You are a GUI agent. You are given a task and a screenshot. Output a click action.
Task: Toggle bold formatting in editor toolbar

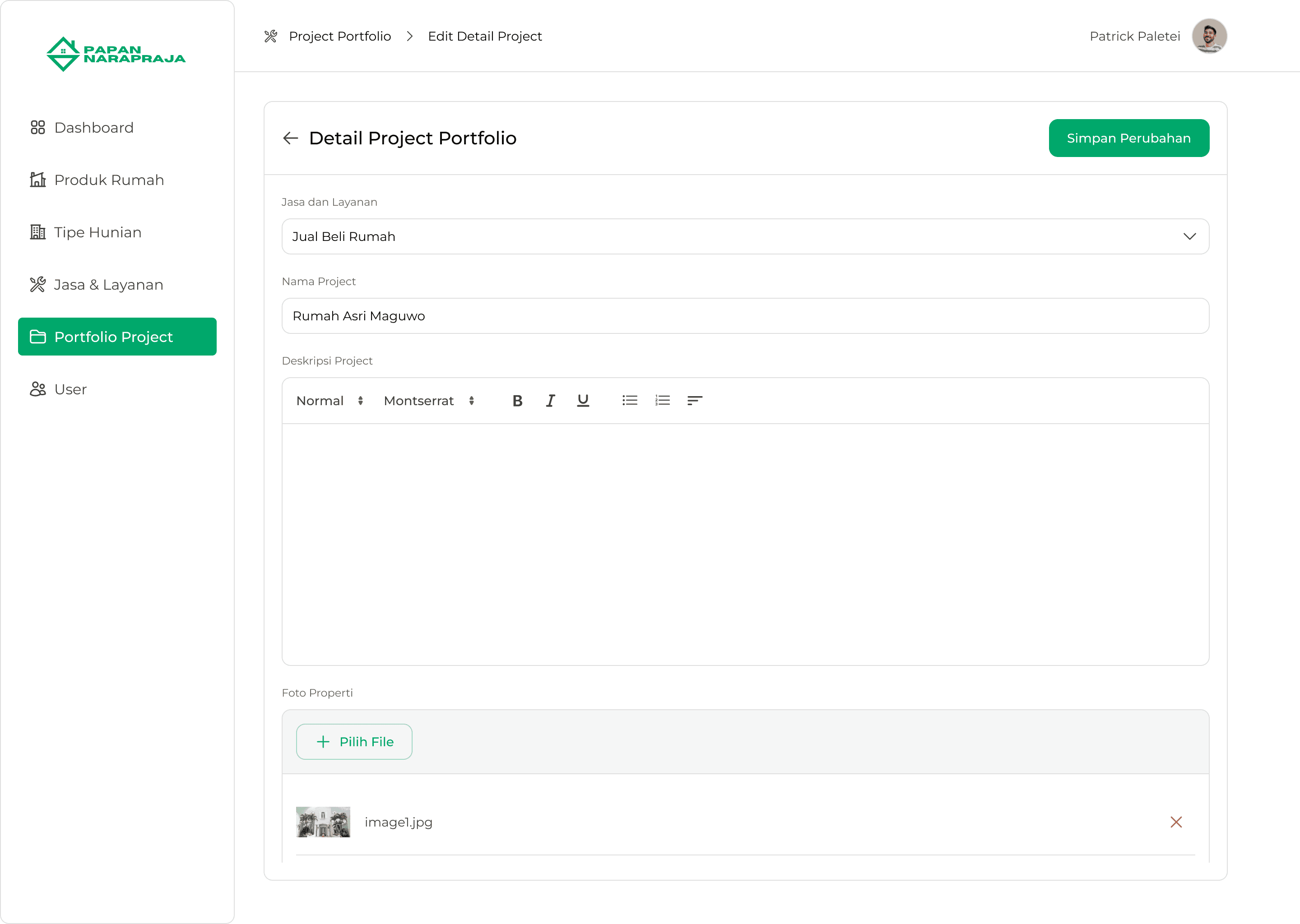pyautogui.click(x=517, y=401)
